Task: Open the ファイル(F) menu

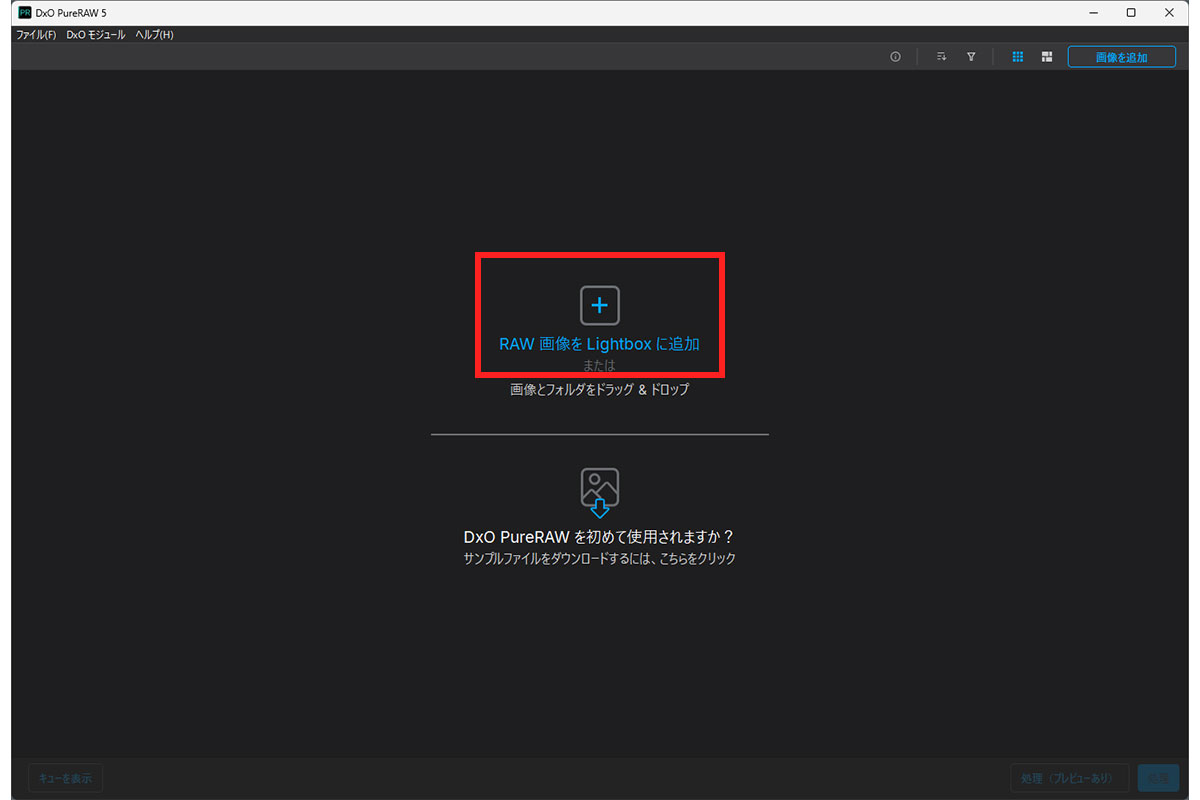Action: tap(36, 35)
